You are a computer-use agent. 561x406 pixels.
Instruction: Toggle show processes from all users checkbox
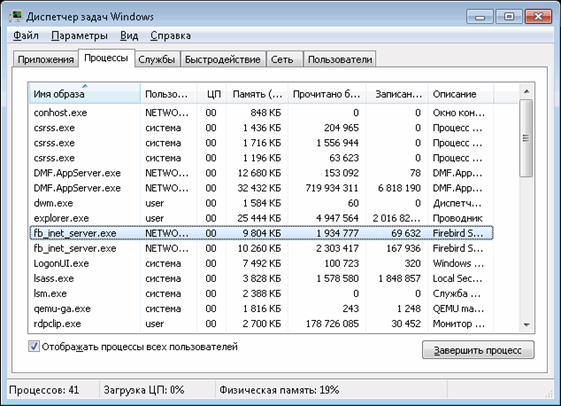point(34,346)
